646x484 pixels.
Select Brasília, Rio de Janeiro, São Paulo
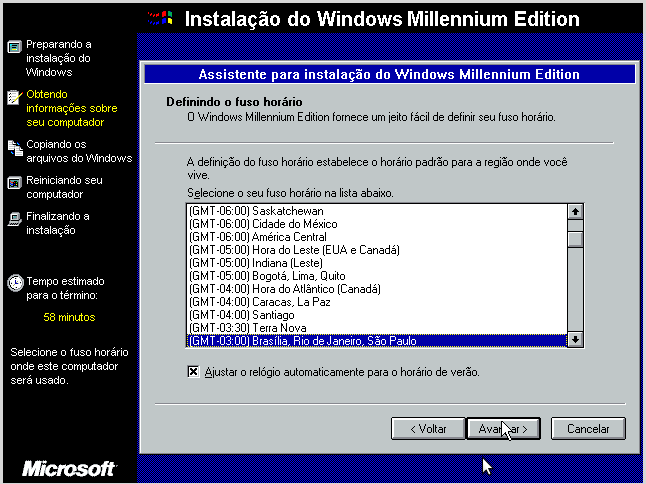[x=377, y=341]
